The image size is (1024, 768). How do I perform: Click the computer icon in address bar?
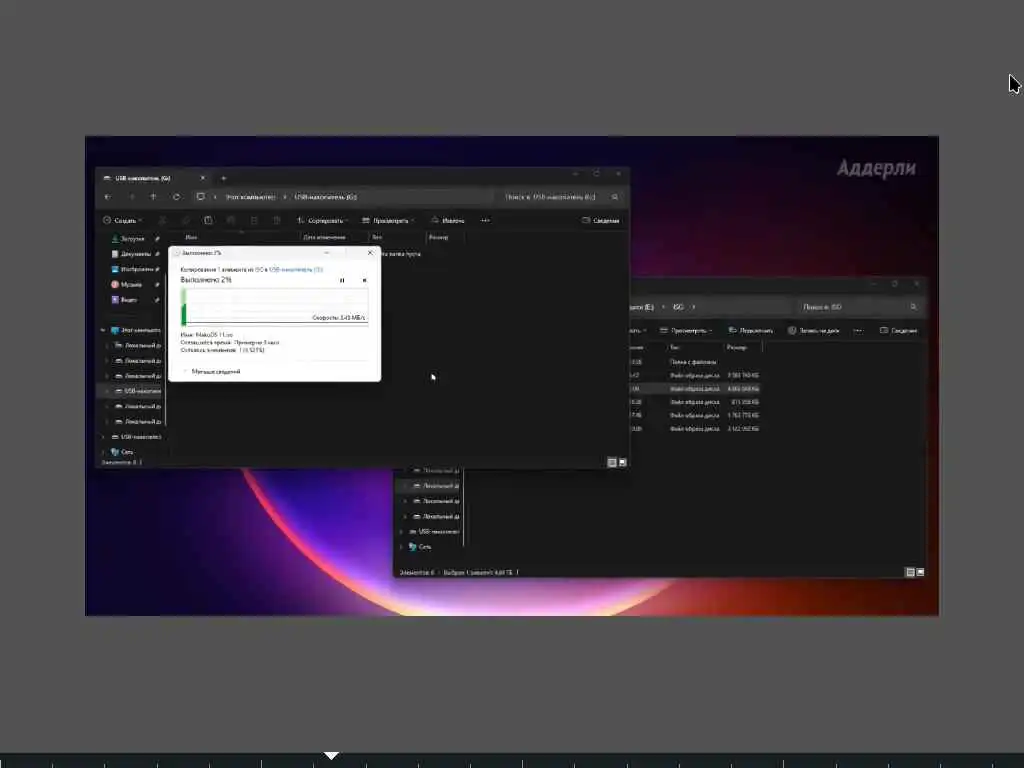(200, 197)
